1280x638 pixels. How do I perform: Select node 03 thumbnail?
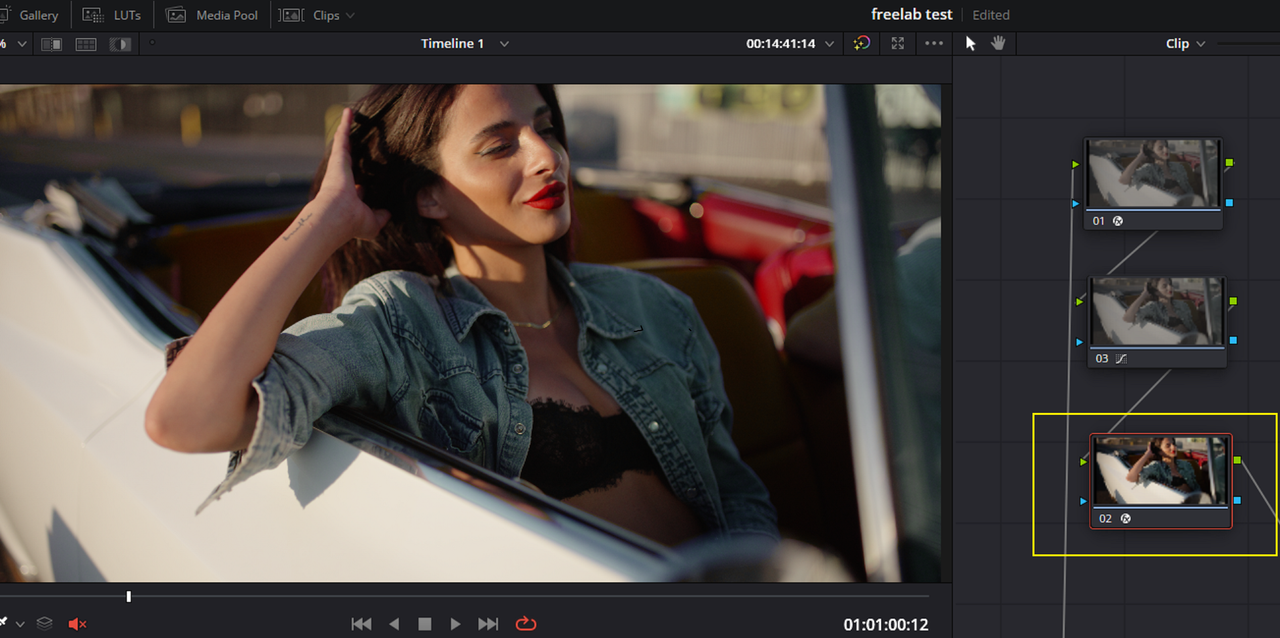click(1157, 312)
